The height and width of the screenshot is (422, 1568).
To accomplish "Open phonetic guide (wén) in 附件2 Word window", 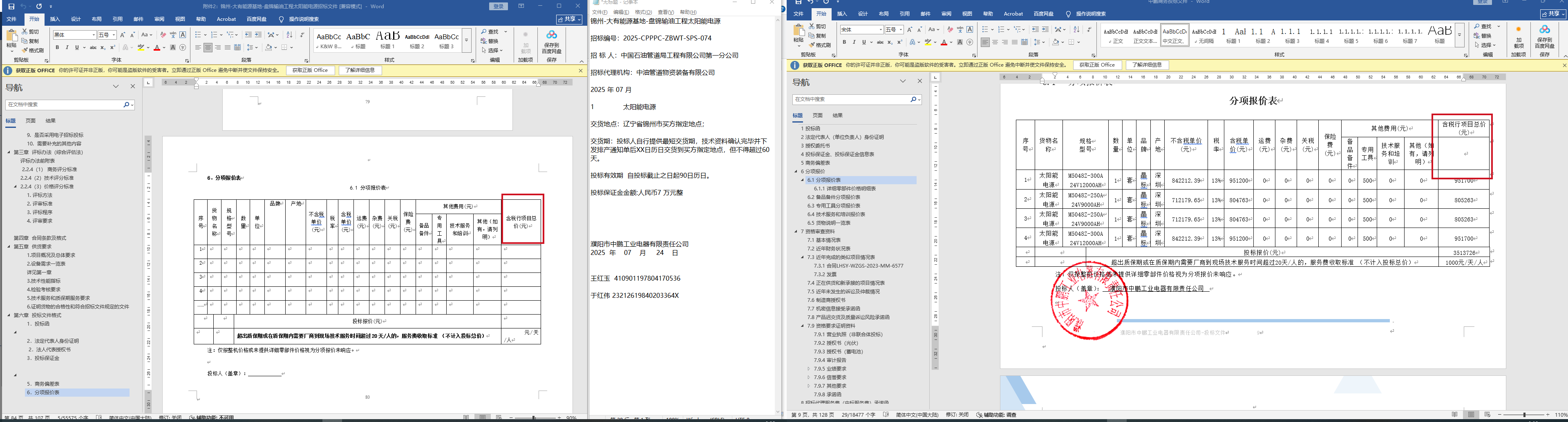I will coord(173,35).
